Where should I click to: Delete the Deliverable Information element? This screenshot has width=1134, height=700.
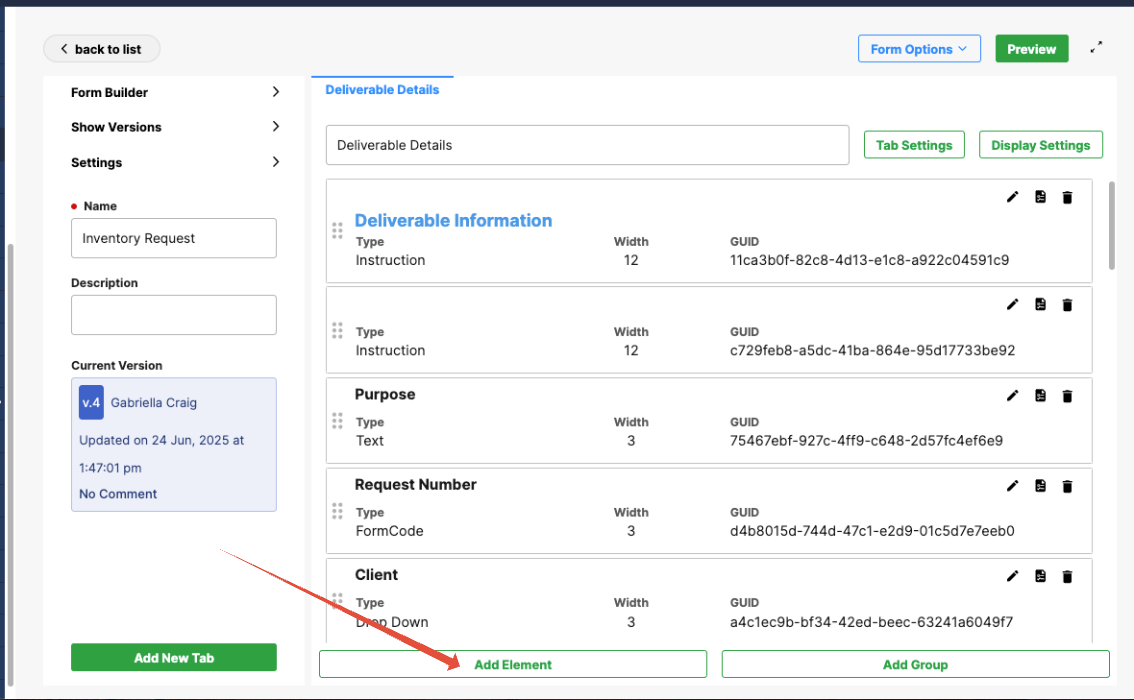1067,197
